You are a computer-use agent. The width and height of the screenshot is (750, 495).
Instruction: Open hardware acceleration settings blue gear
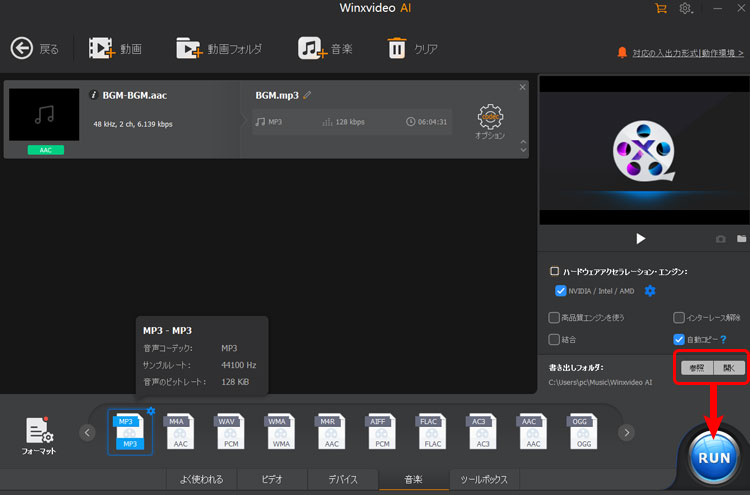[650, 291]
